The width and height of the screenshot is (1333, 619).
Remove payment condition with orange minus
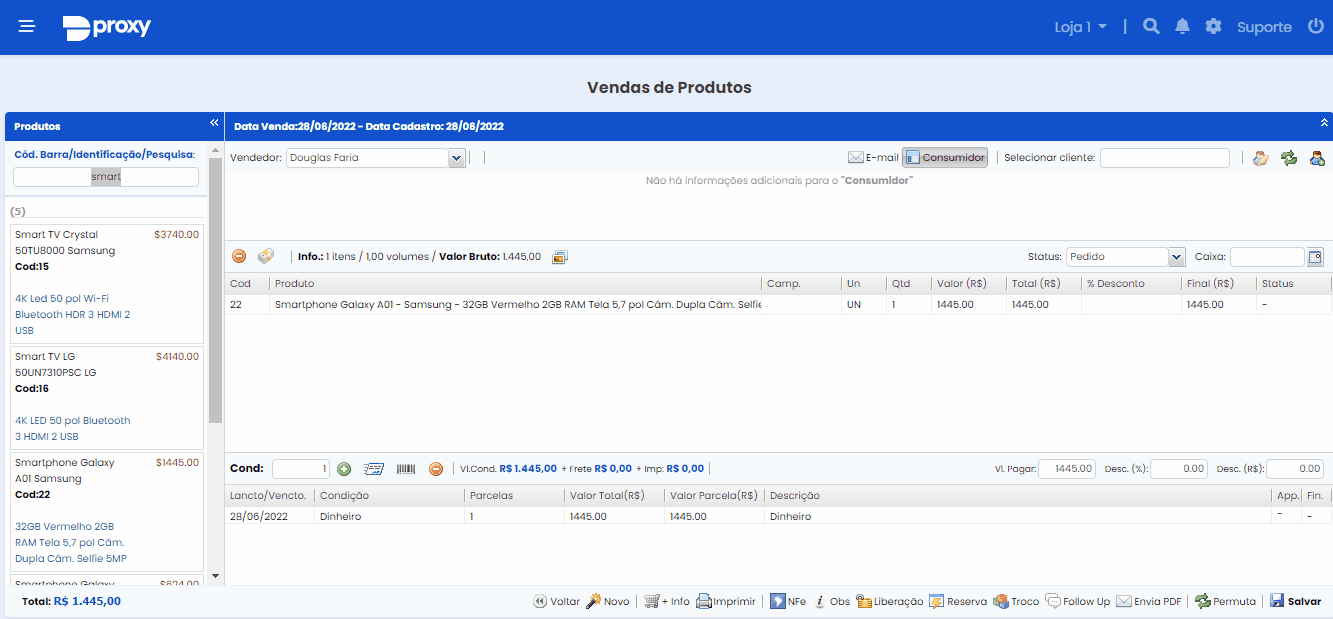tap(435, 468)
